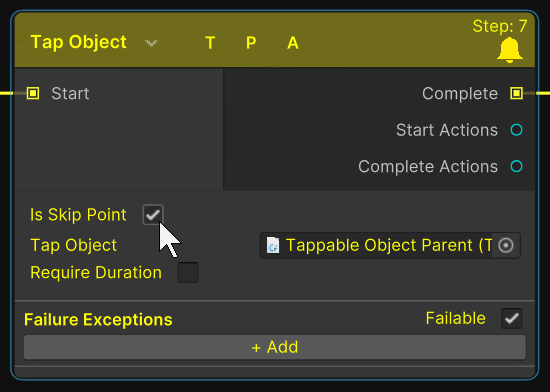Click the Start Actions circle port
550x392 pixels.
tap(516, 130)
